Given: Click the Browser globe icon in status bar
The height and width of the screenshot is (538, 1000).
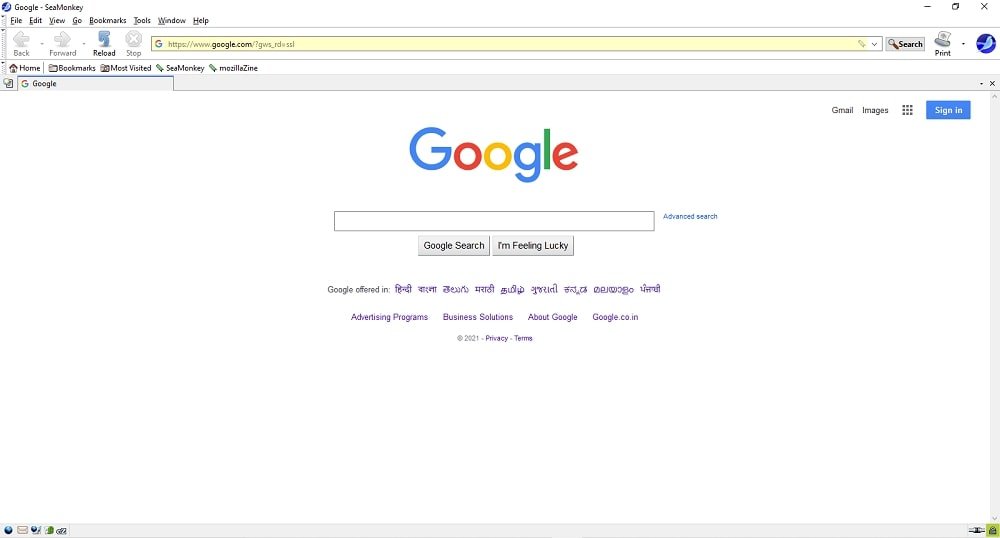Looking at the screenshot, I should pos(8,530).
